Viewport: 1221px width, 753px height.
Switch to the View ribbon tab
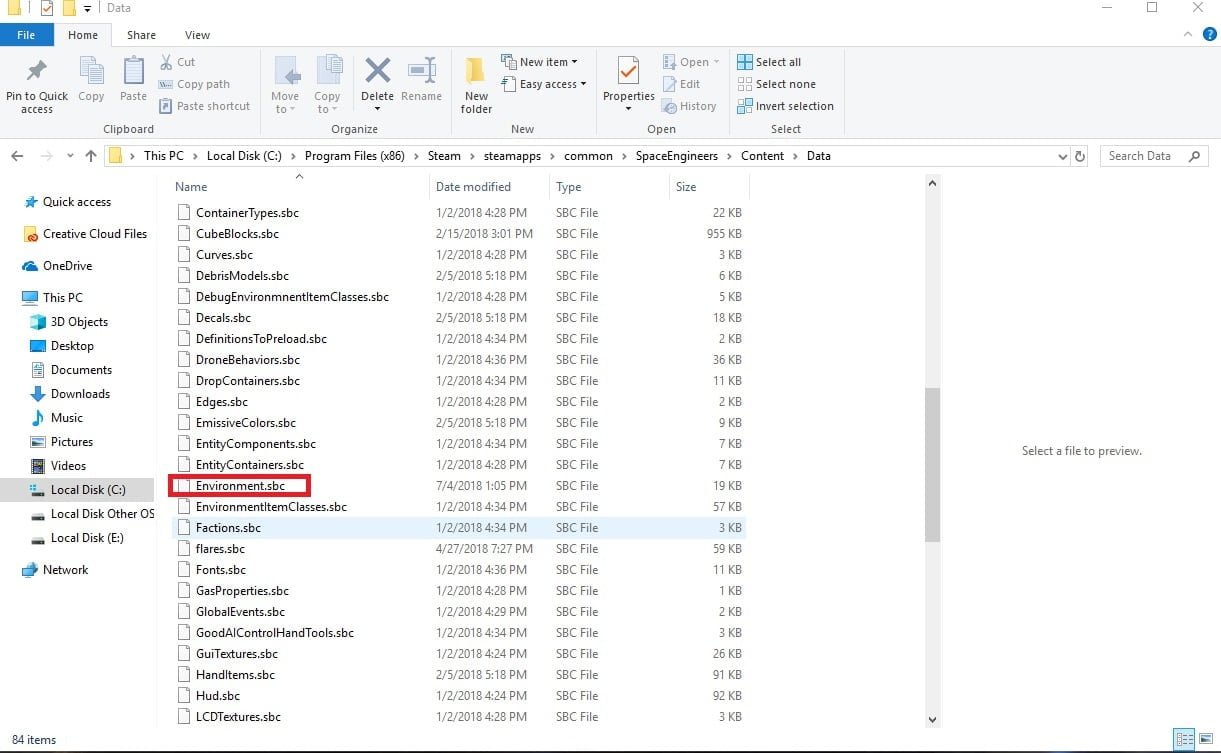click(x=197, y=35)
